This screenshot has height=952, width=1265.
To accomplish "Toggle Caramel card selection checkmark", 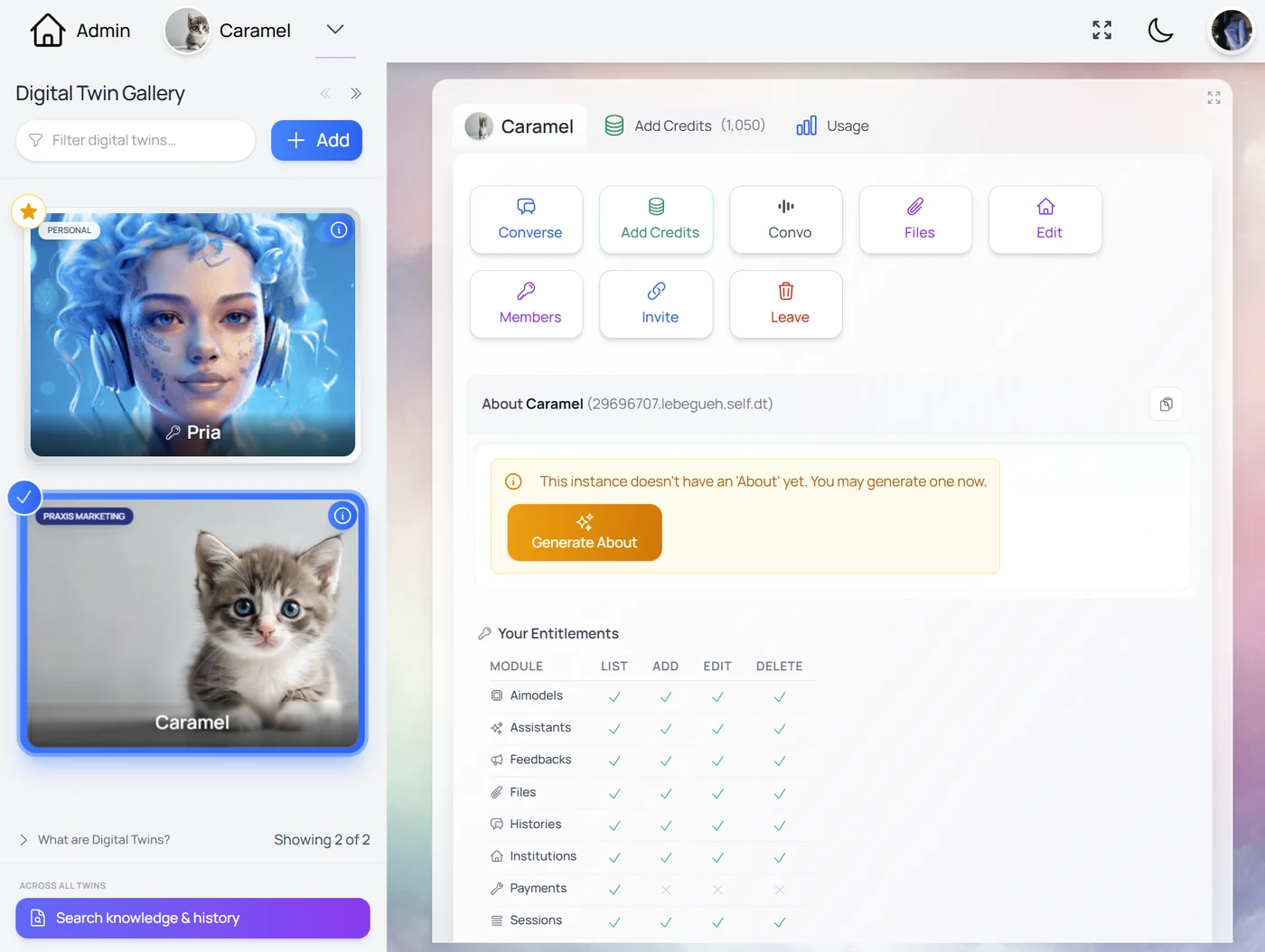I will pyautogui.click(x=24, y=497).
